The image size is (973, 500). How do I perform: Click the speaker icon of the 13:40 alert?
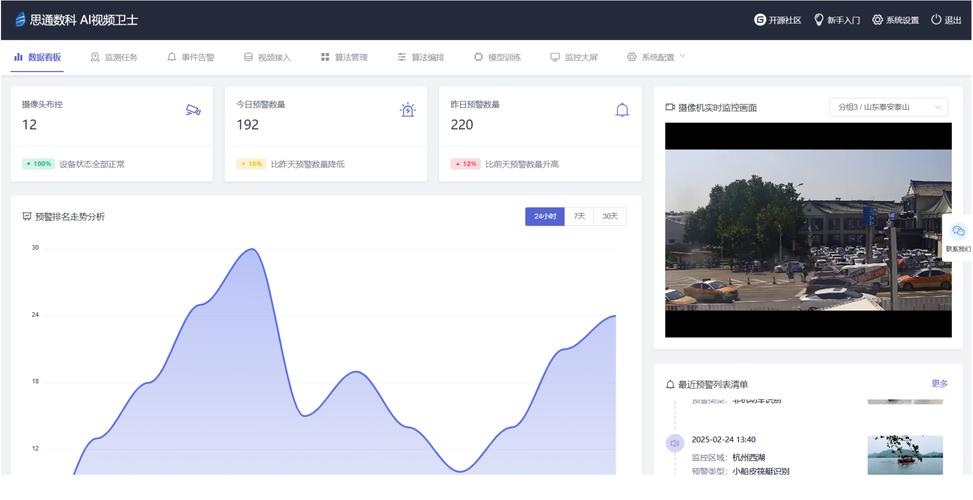(675, 443)
